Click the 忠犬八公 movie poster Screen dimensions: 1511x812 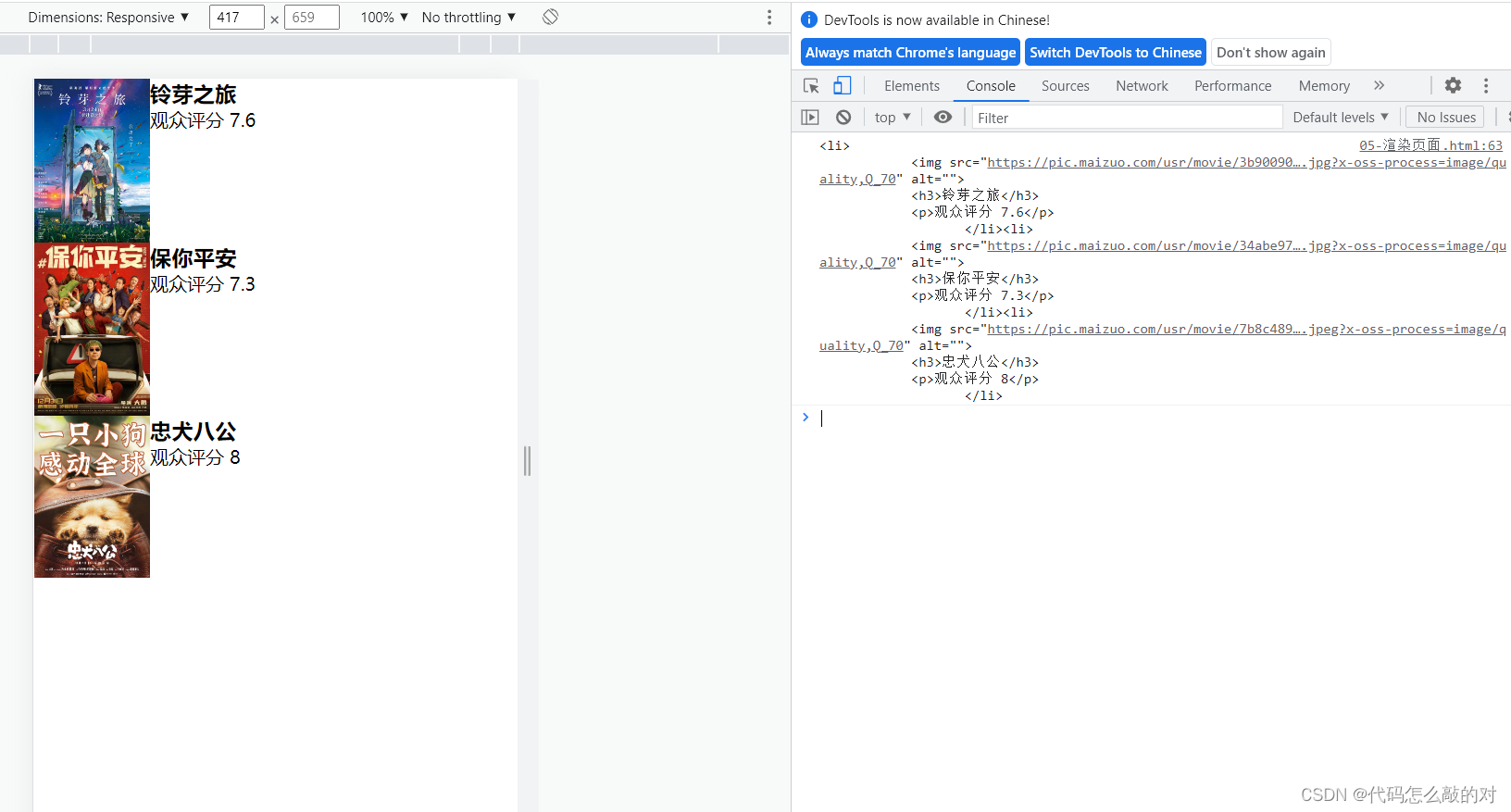[x=92, y=496]
